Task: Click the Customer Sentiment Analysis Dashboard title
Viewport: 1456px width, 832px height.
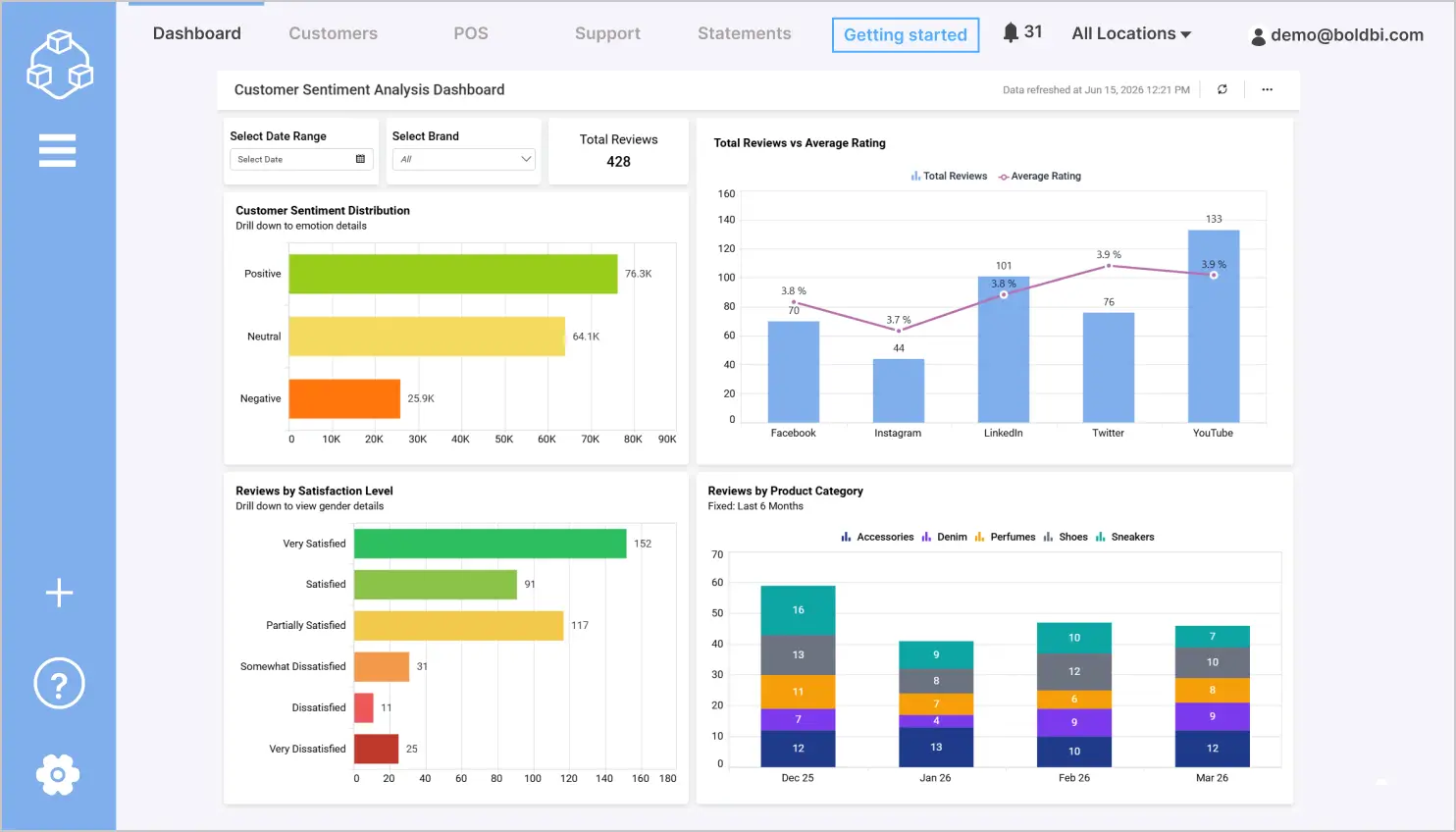Action: (369, 89)
